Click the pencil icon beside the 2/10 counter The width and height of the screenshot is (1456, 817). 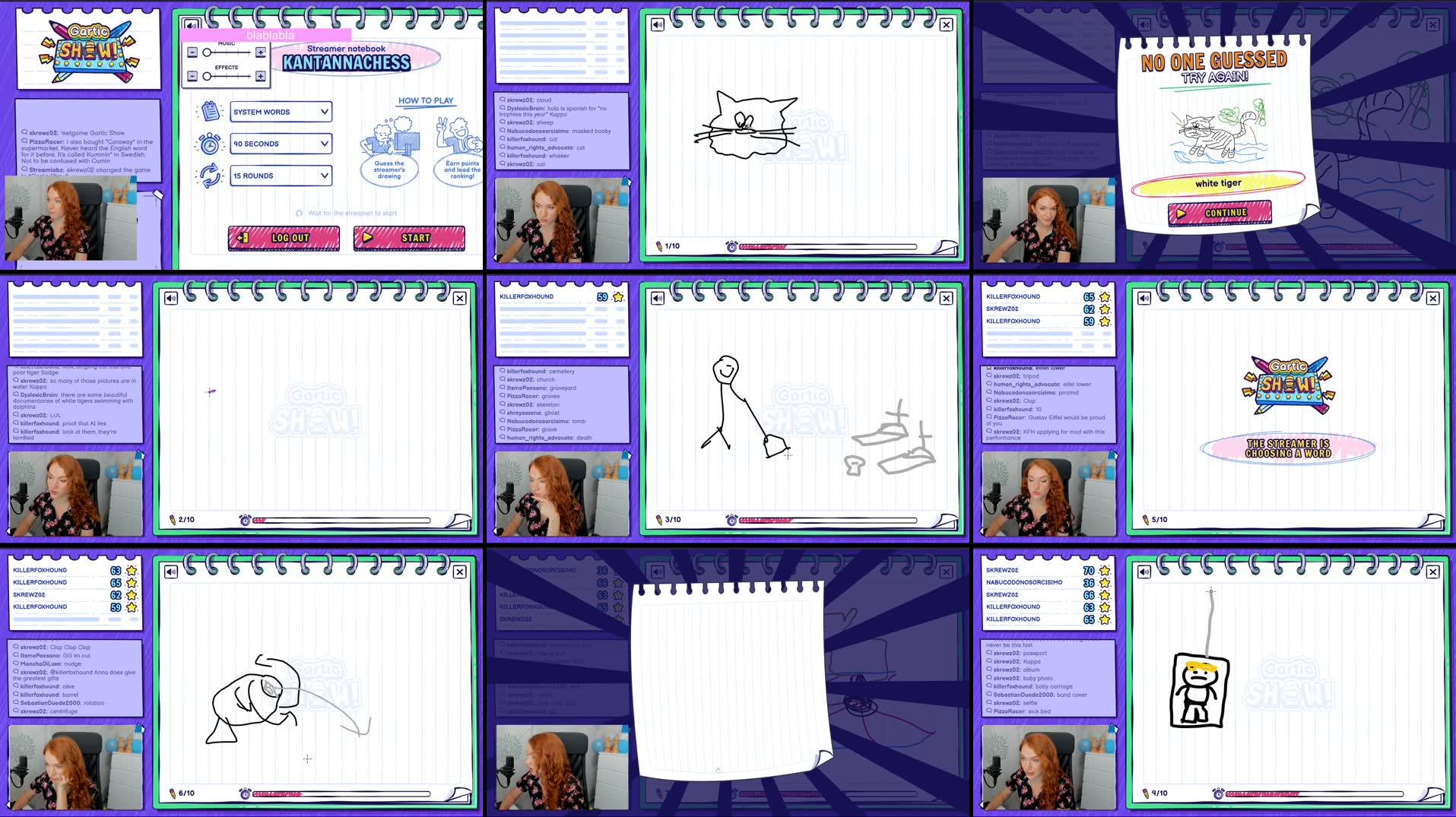click(173, 520)
